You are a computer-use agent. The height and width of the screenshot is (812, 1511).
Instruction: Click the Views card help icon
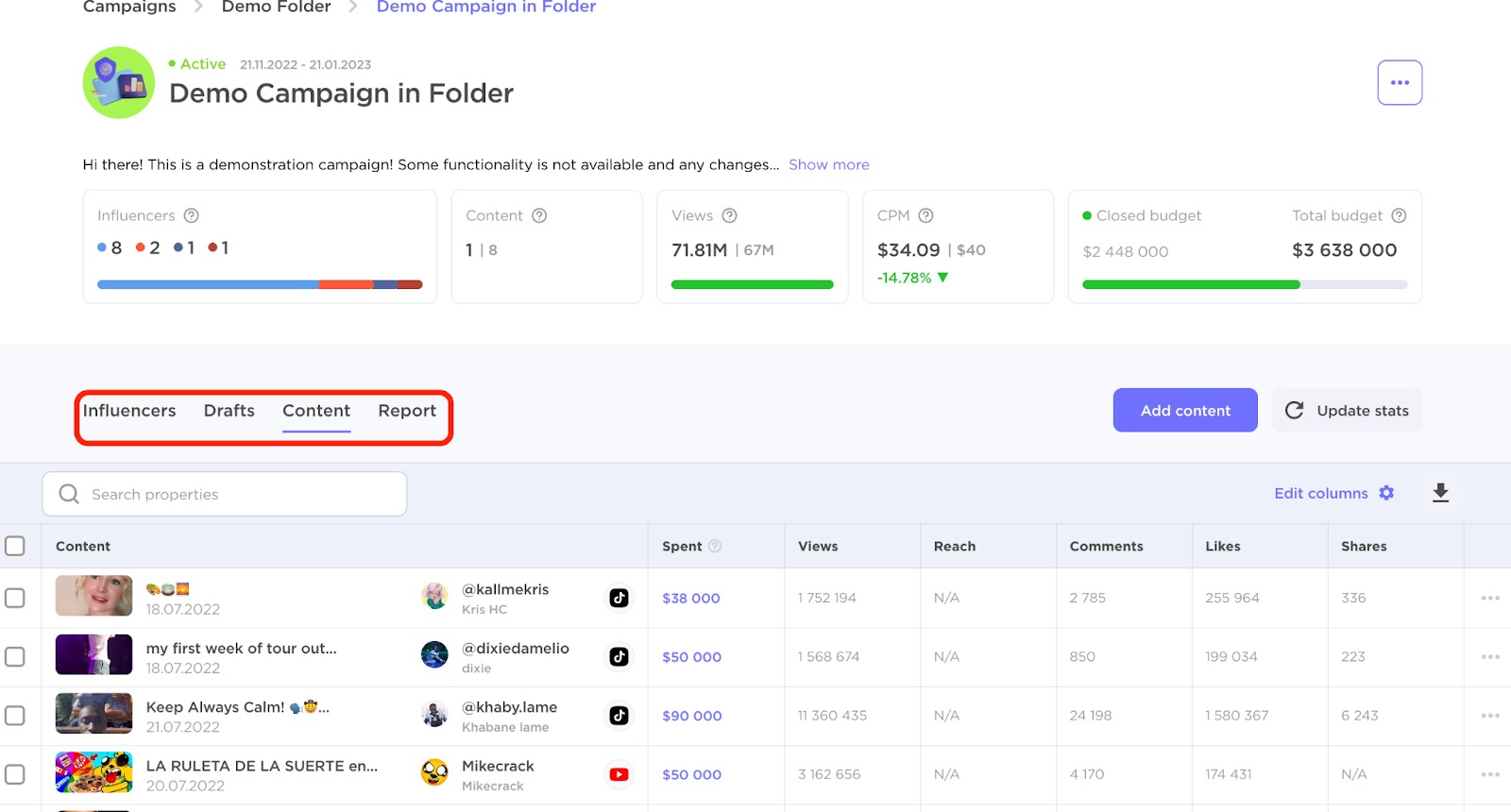tap(729, 215)
